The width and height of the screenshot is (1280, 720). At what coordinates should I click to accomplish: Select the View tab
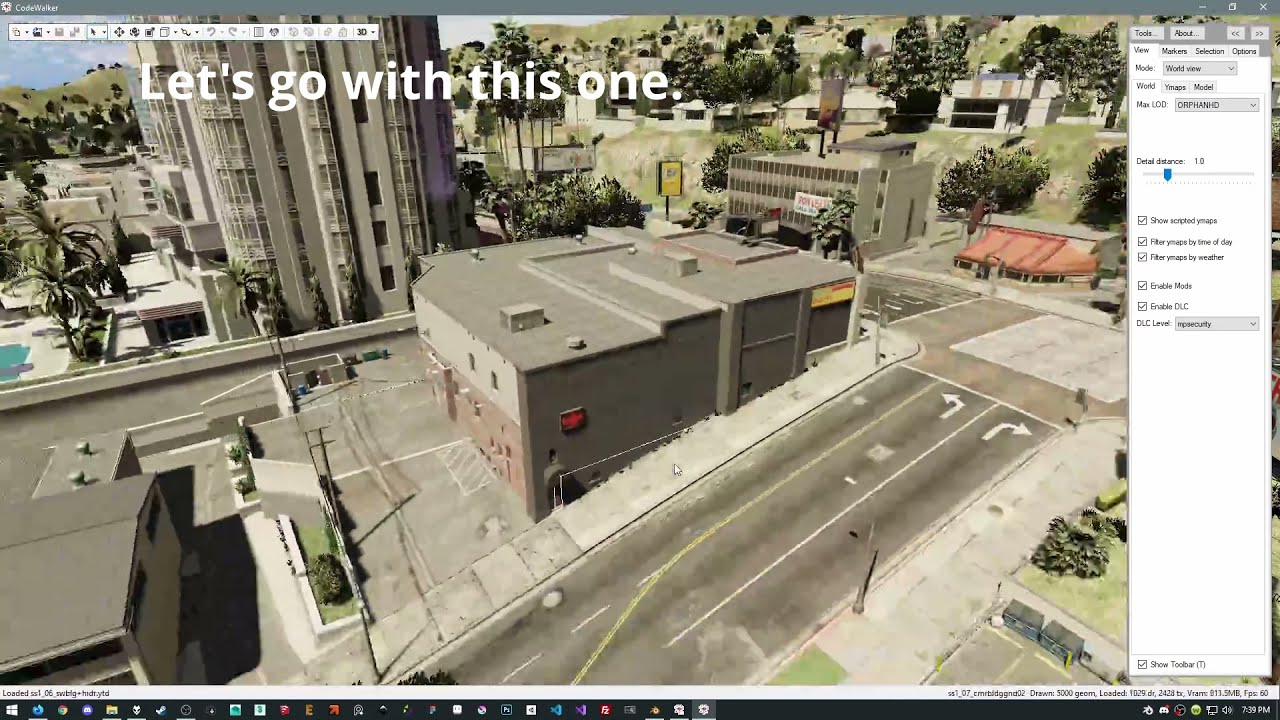point(1141,50)
